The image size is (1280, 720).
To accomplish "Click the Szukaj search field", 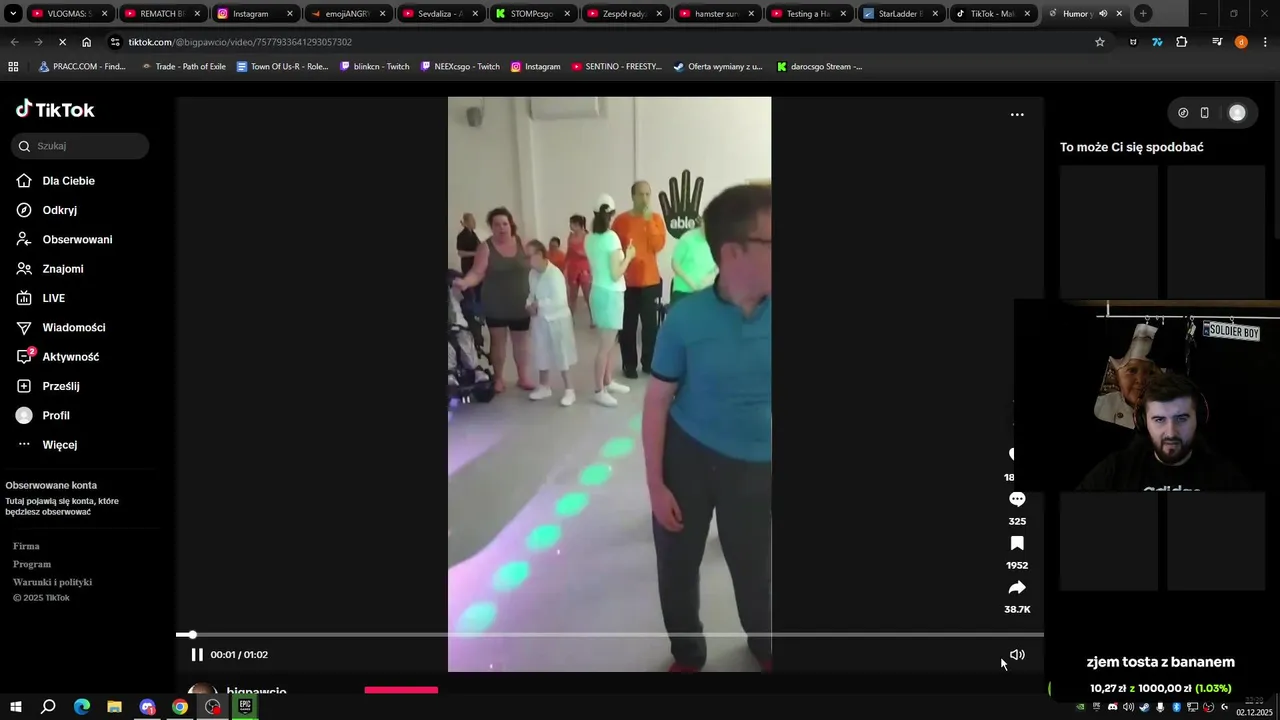I will (80, 146).
